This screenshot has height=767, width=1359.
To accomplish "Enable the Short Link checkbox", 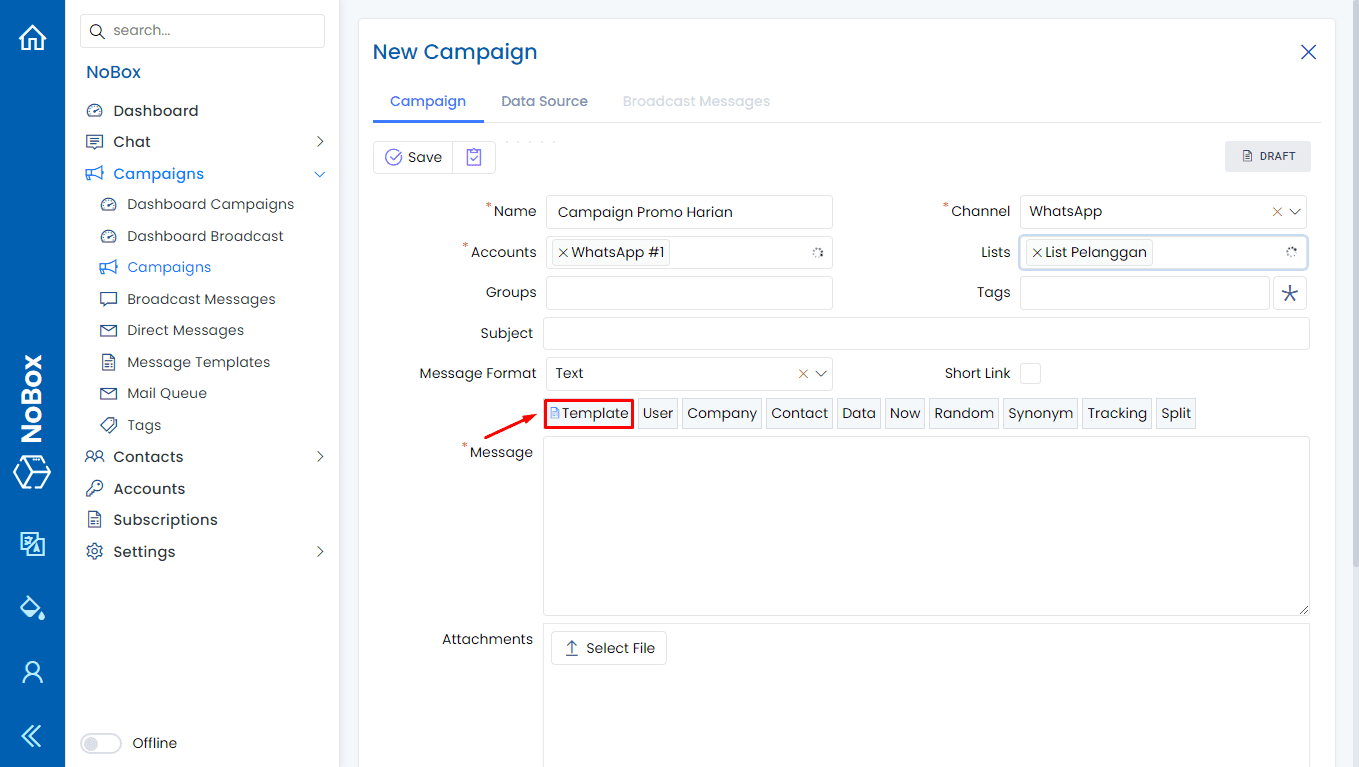I will [1030, 373].
